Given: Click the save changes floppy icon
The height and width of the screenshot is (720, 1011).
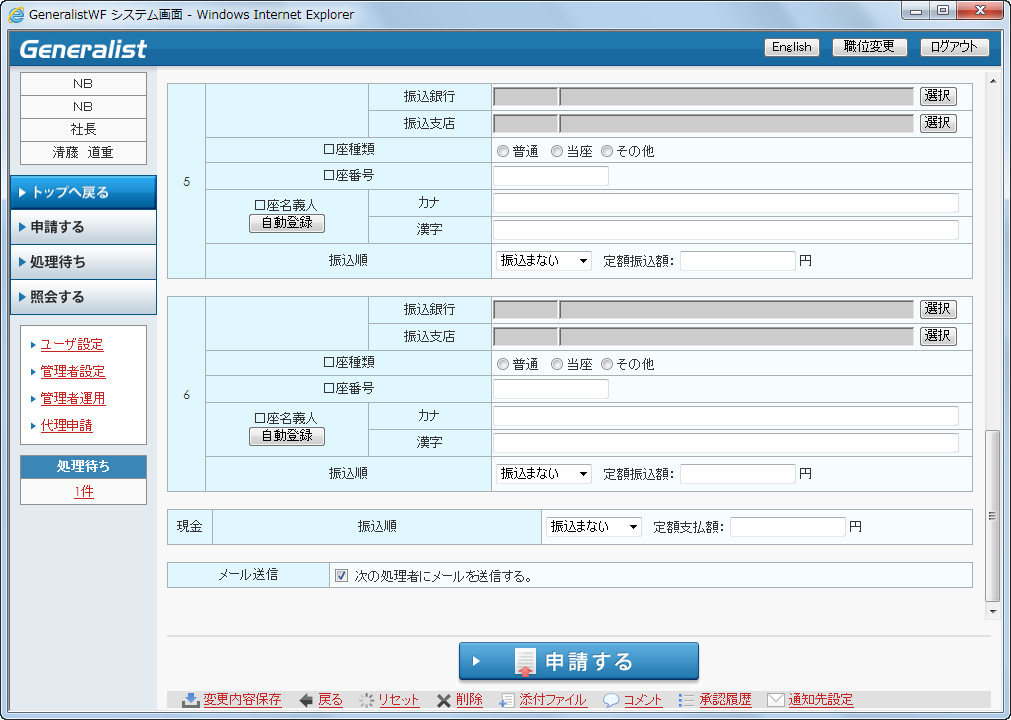Looking at the screenshot, I should pos(190,700).
